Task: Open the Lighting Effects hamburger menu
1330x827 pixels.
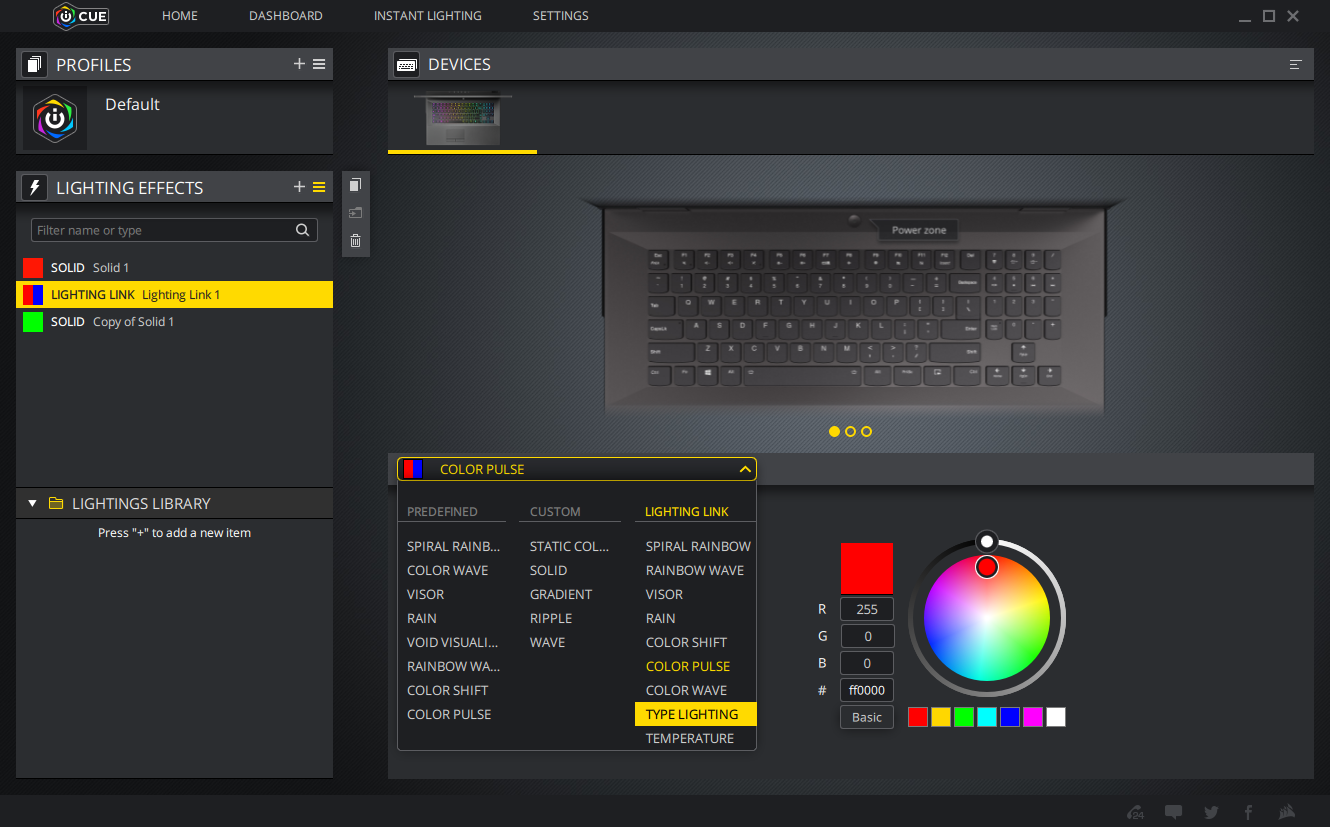Action: (319, 187)
